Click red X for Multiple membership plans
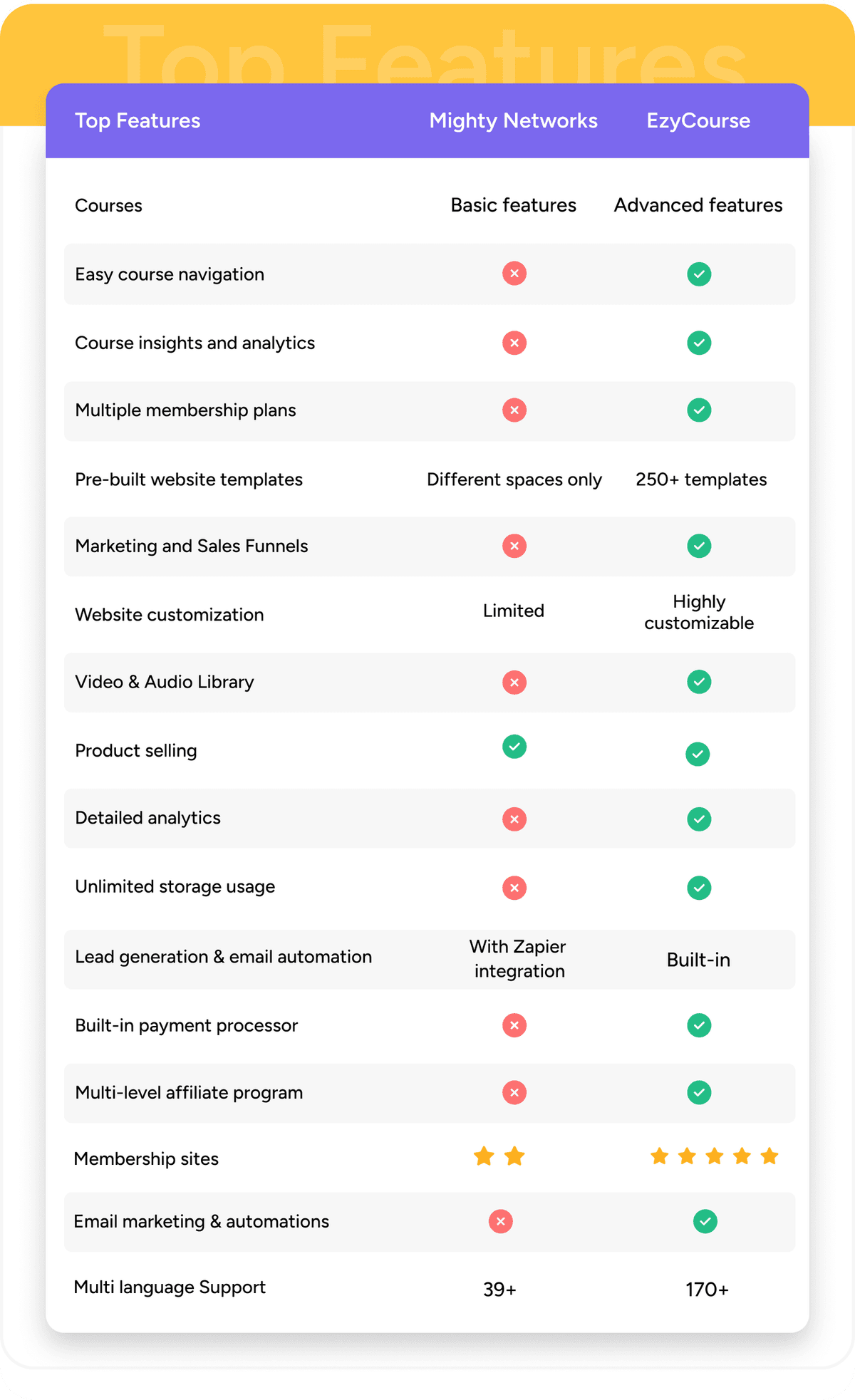Viewport: 855px width, 1400px height. tap(514, 410)
